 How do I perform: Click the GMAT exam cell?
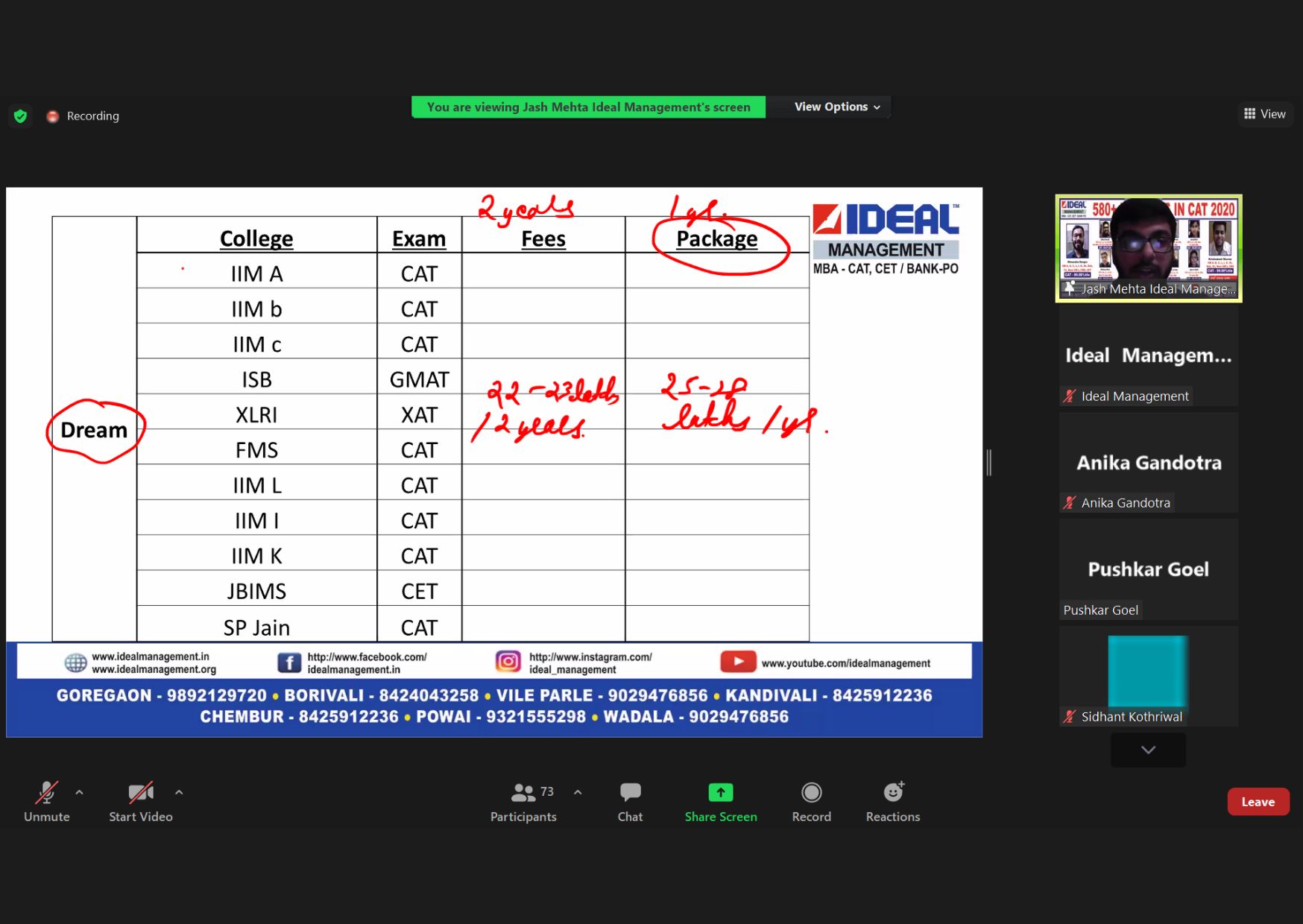click(x=419, y=379)
